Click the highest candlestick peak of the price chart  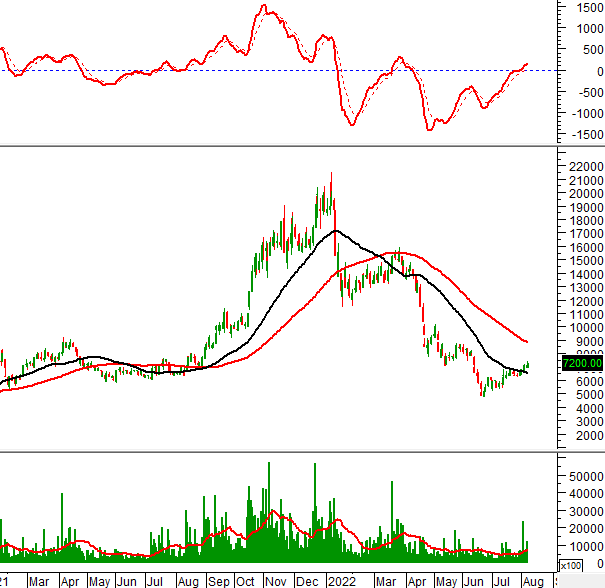(x=331, y=175)
